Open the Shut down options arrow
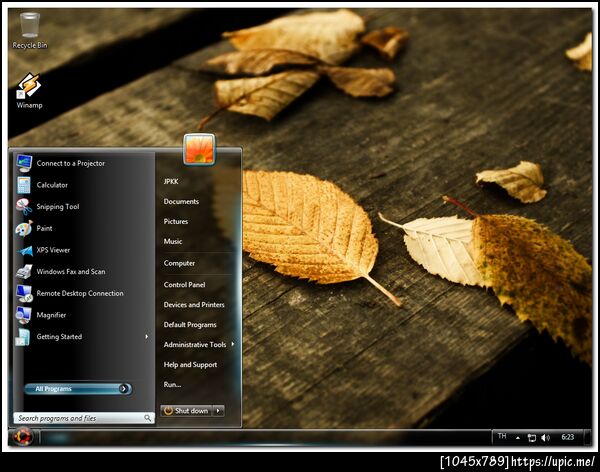 (x=218, y=411)
